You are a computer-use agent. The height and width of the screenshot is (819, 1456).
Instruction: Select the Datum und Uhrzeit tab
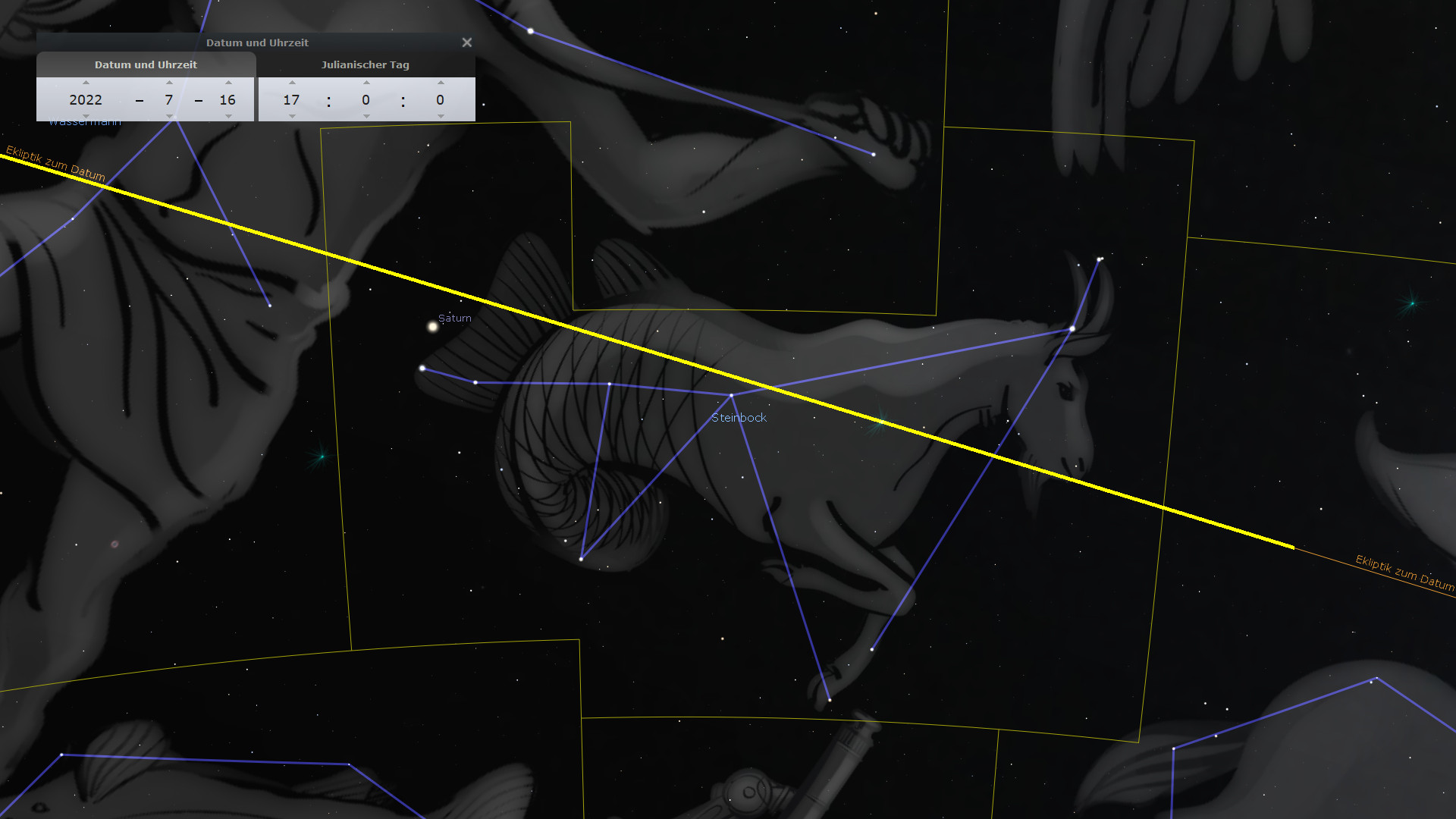click(x=146, y=64)
